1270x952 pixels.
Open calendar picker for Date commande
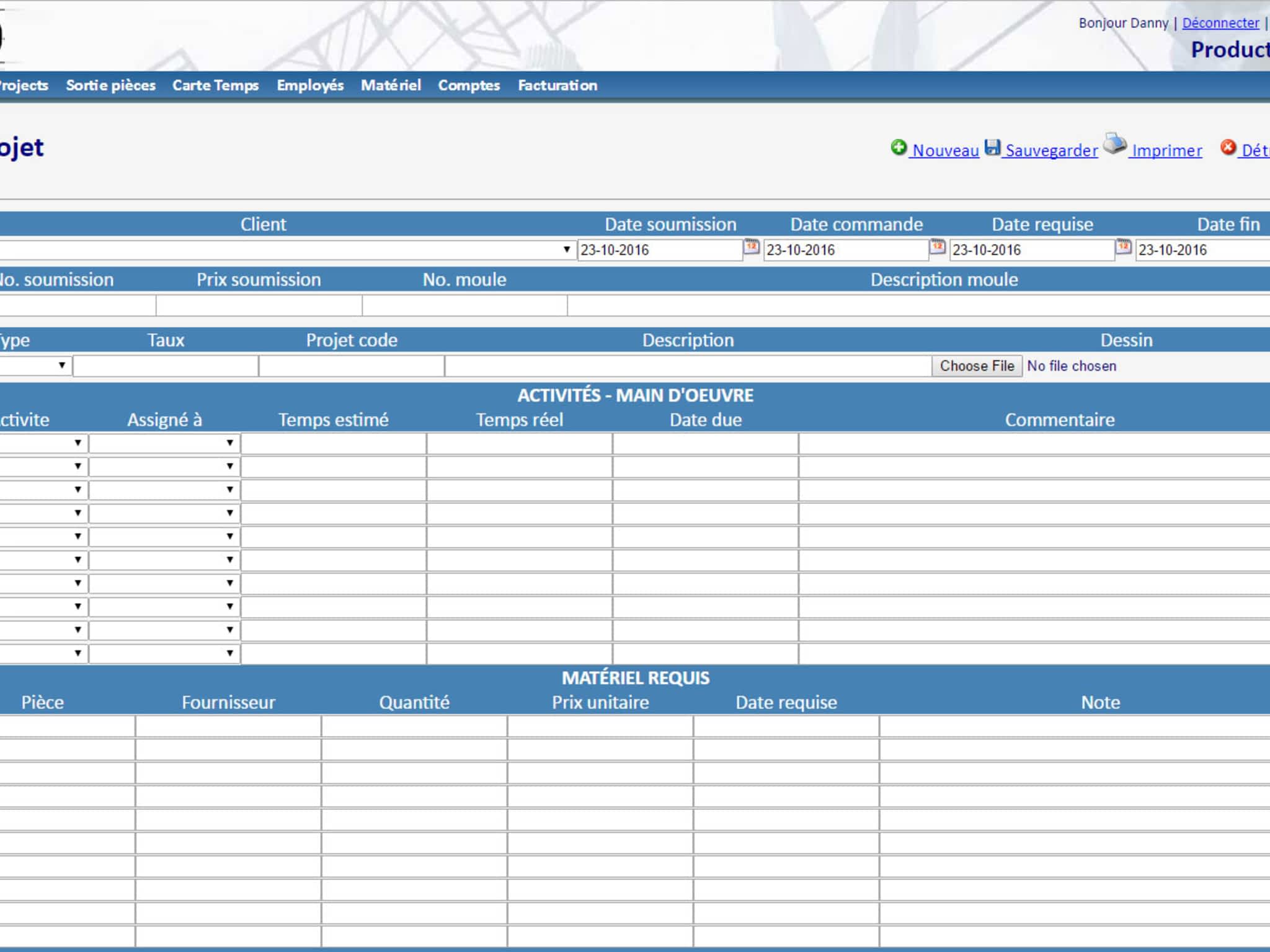938,247
